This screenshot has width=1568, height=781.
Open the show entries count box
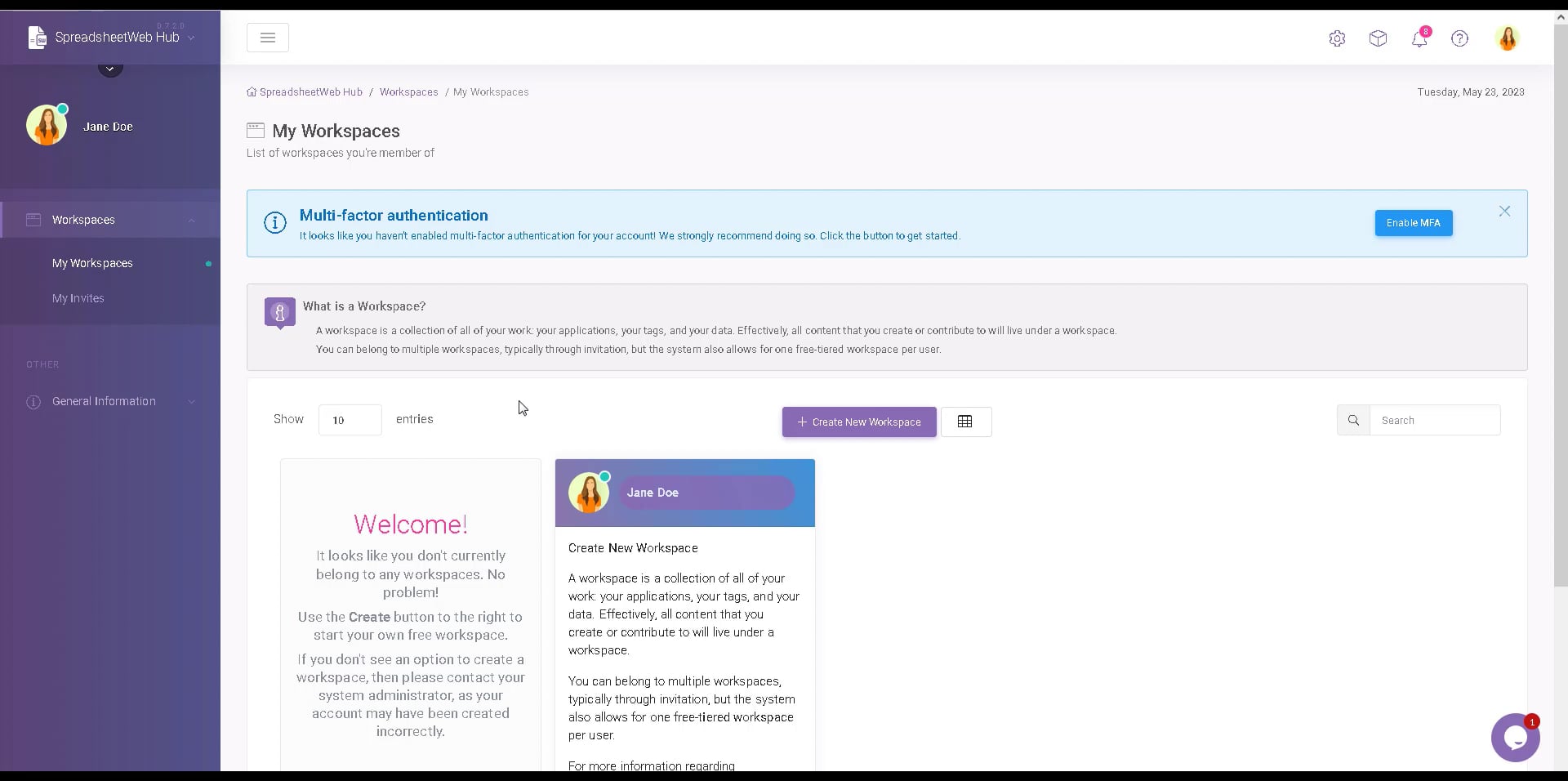pyautogui.click(x=350, y=420)
